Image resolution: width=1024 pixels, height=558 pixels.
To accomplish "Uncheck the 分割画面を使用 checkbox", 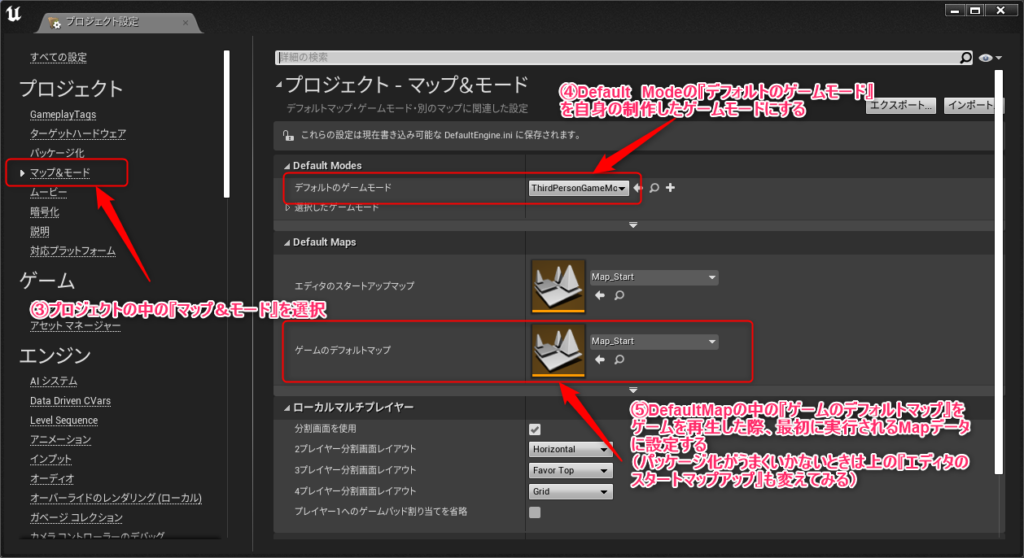I will (535, 430).
